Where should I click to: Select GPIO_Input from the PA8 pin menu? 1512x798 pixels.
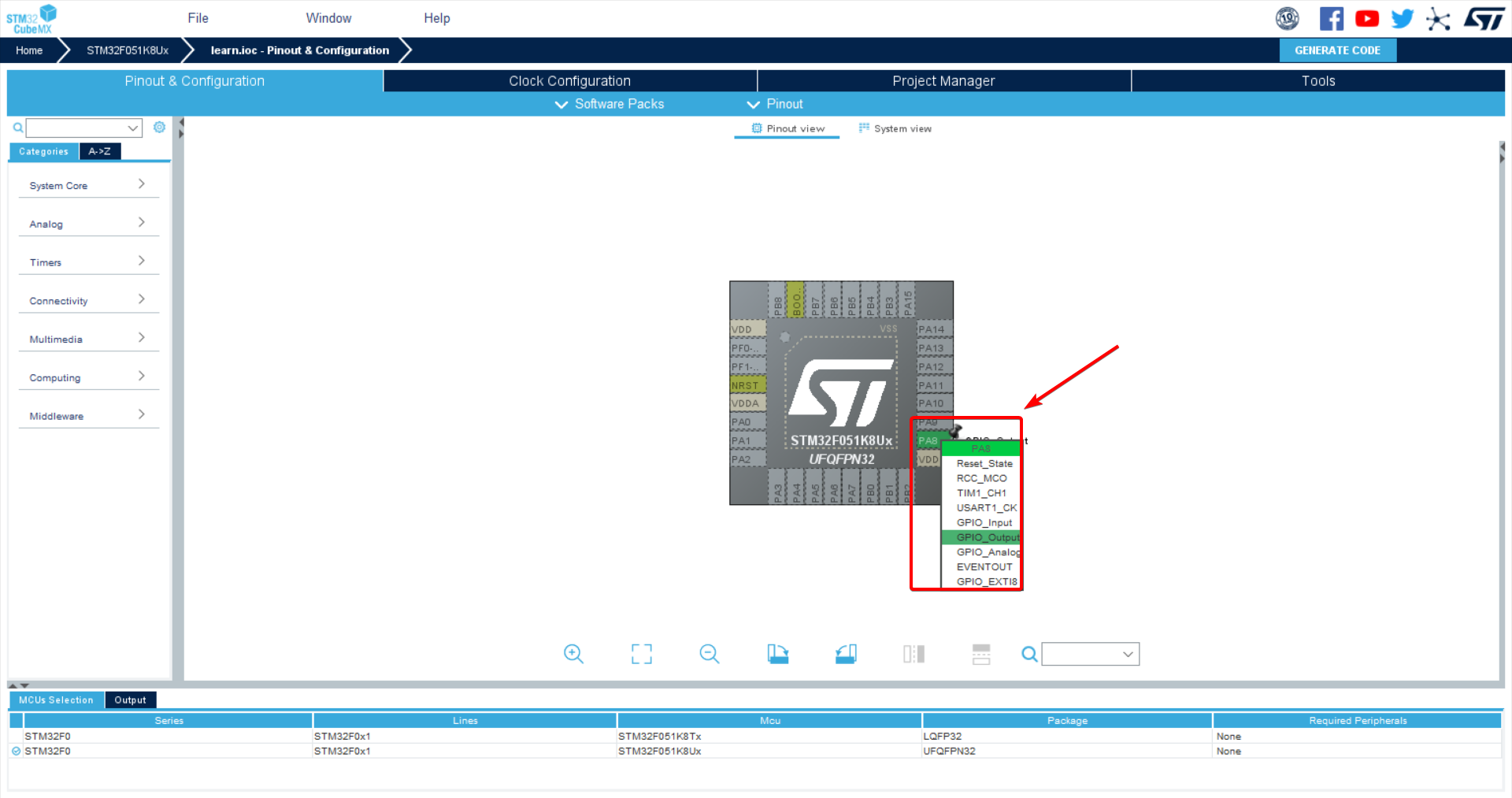pyautogui.click(x=984, y=522)
